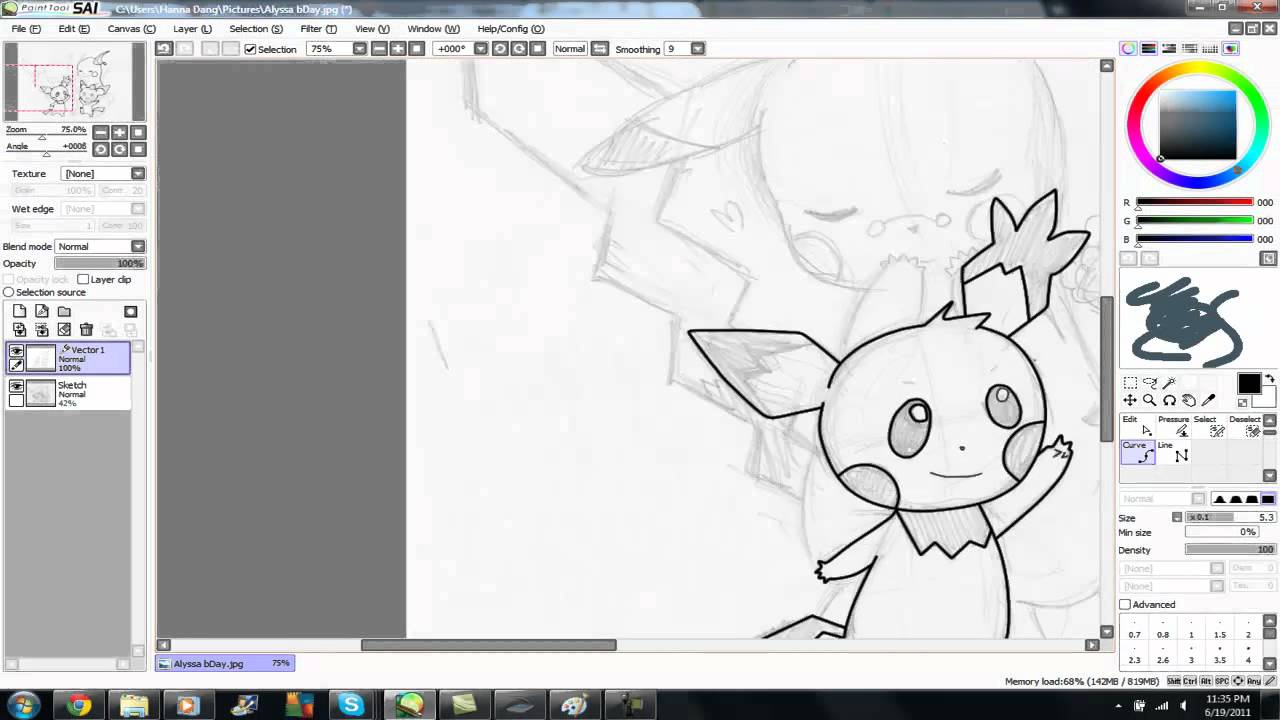Select the Sketch layer
The width and height of the screenshot is (1280, 720).
click(x=69, y=394)
